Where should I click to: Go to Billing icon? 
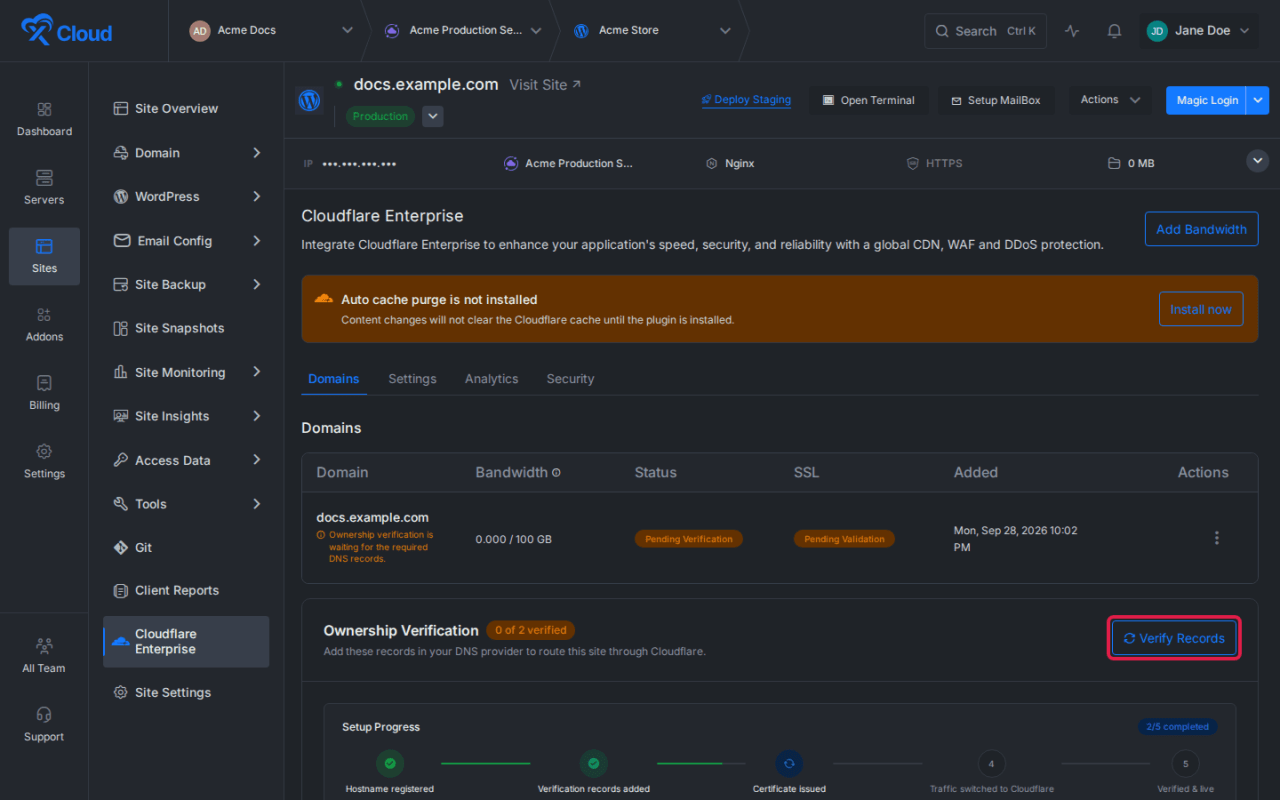coord(44,383)
